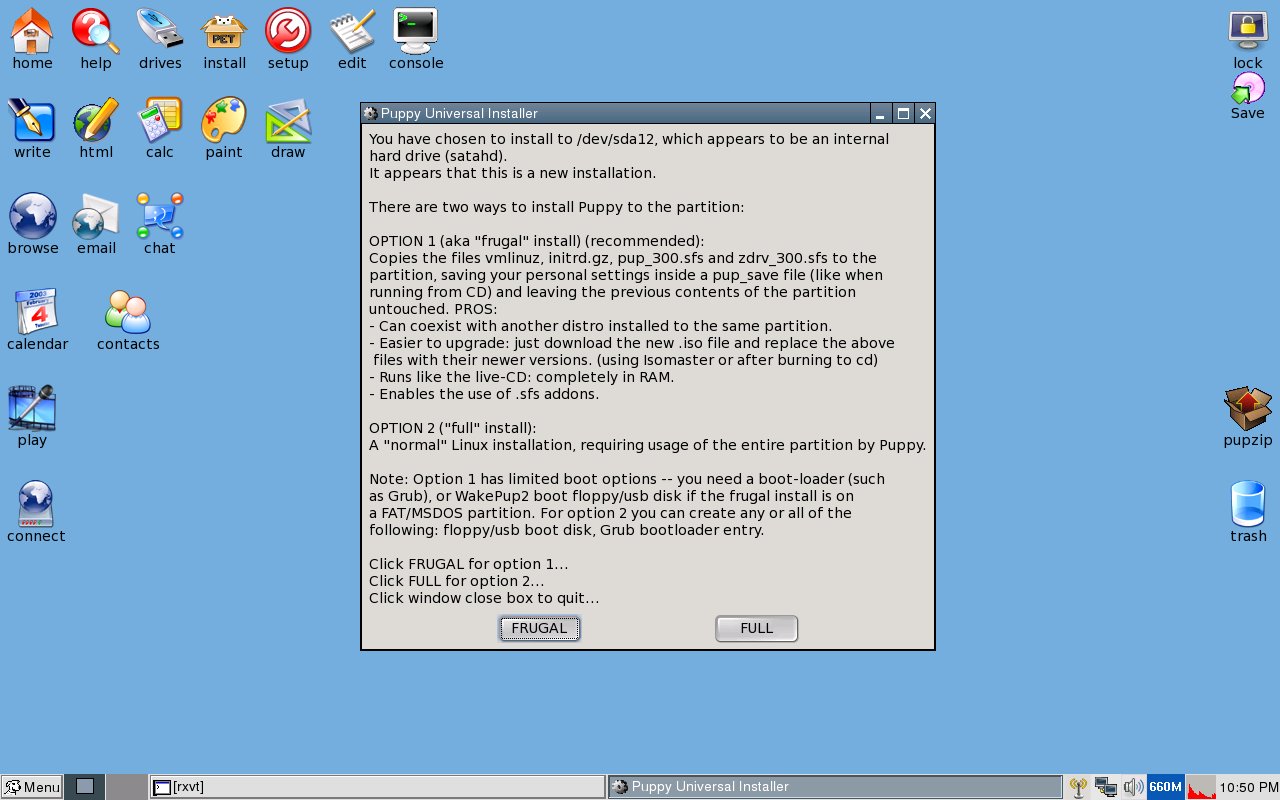Click the CPU load graph in tray

(x=1202, y=787)
